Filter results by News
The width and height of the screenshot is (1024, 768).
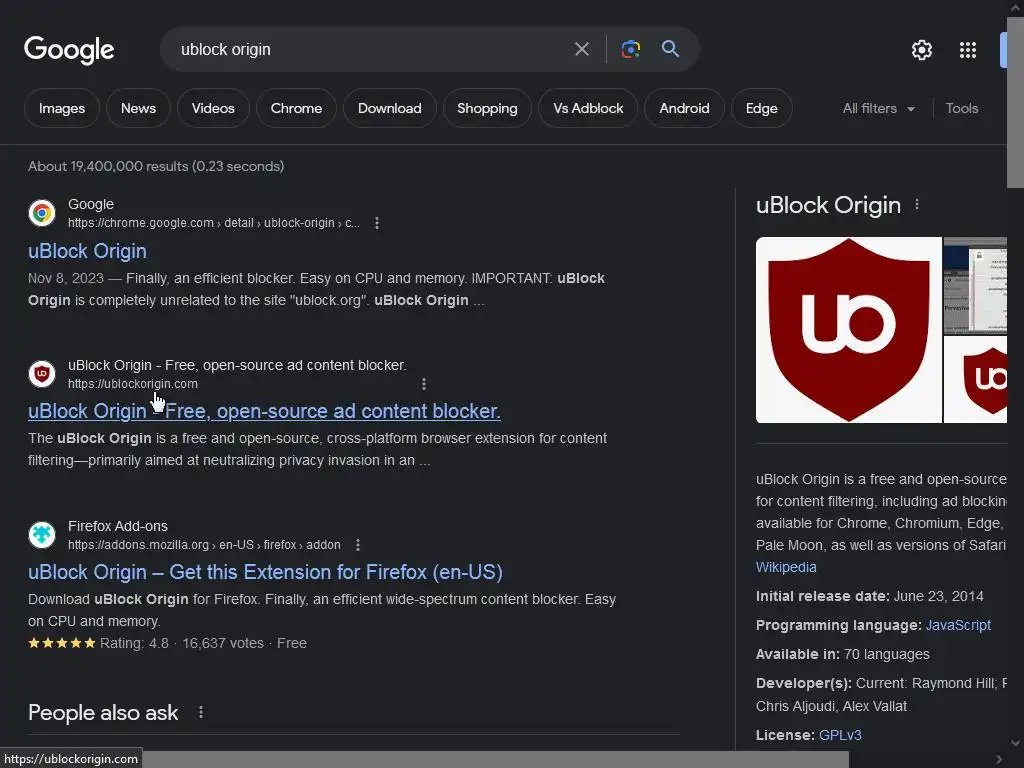click(x=138, y=108)
